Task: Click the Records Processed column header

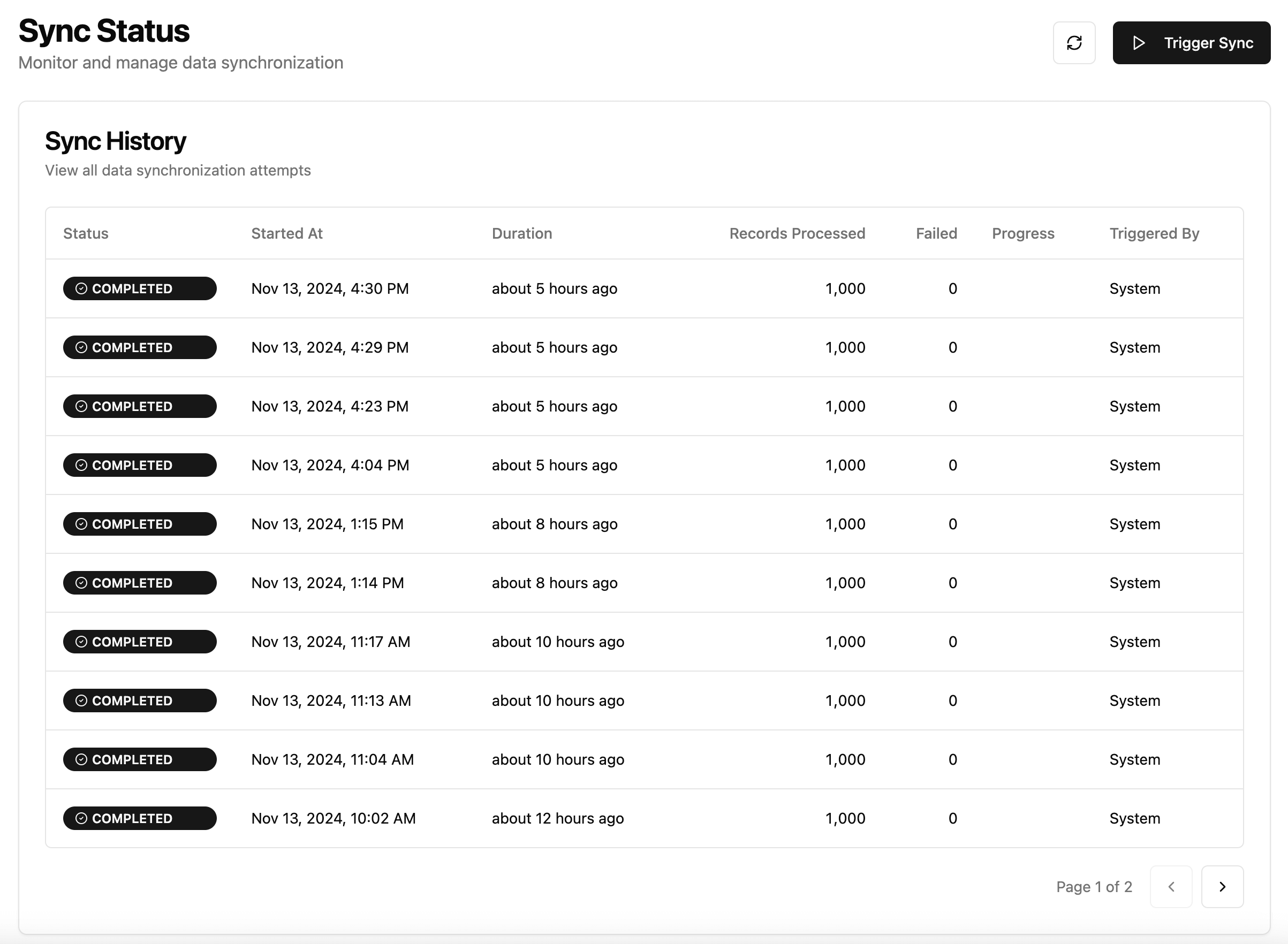Action: (797, 233)
